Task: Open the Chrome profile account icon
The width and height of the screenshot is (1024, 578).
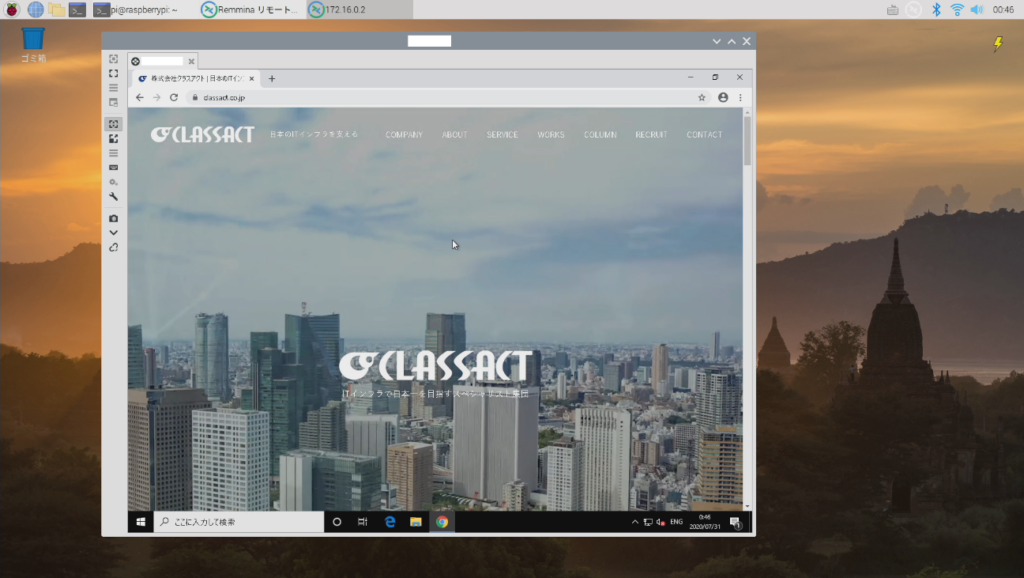Action: (x=723, y=97)
